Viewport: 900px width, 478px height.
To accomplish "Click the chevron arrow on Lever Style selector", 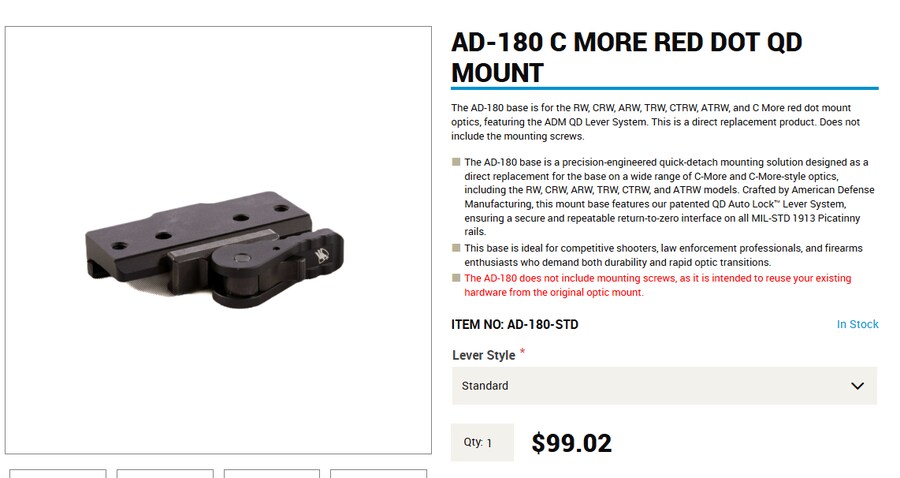I will pyautogui.click(x=857, y=386).
